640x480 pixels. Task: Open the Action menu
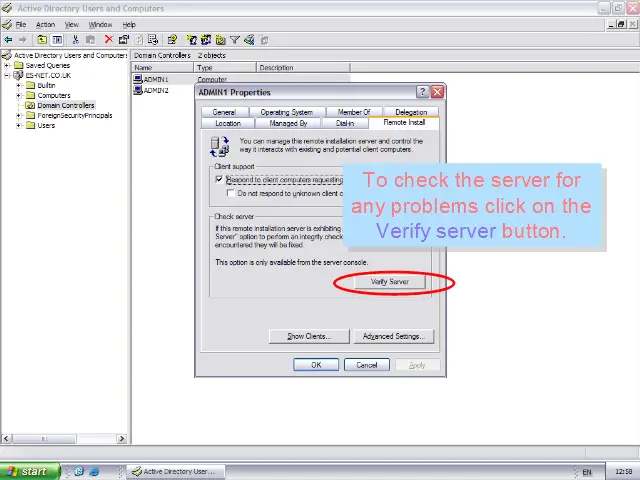45,24
